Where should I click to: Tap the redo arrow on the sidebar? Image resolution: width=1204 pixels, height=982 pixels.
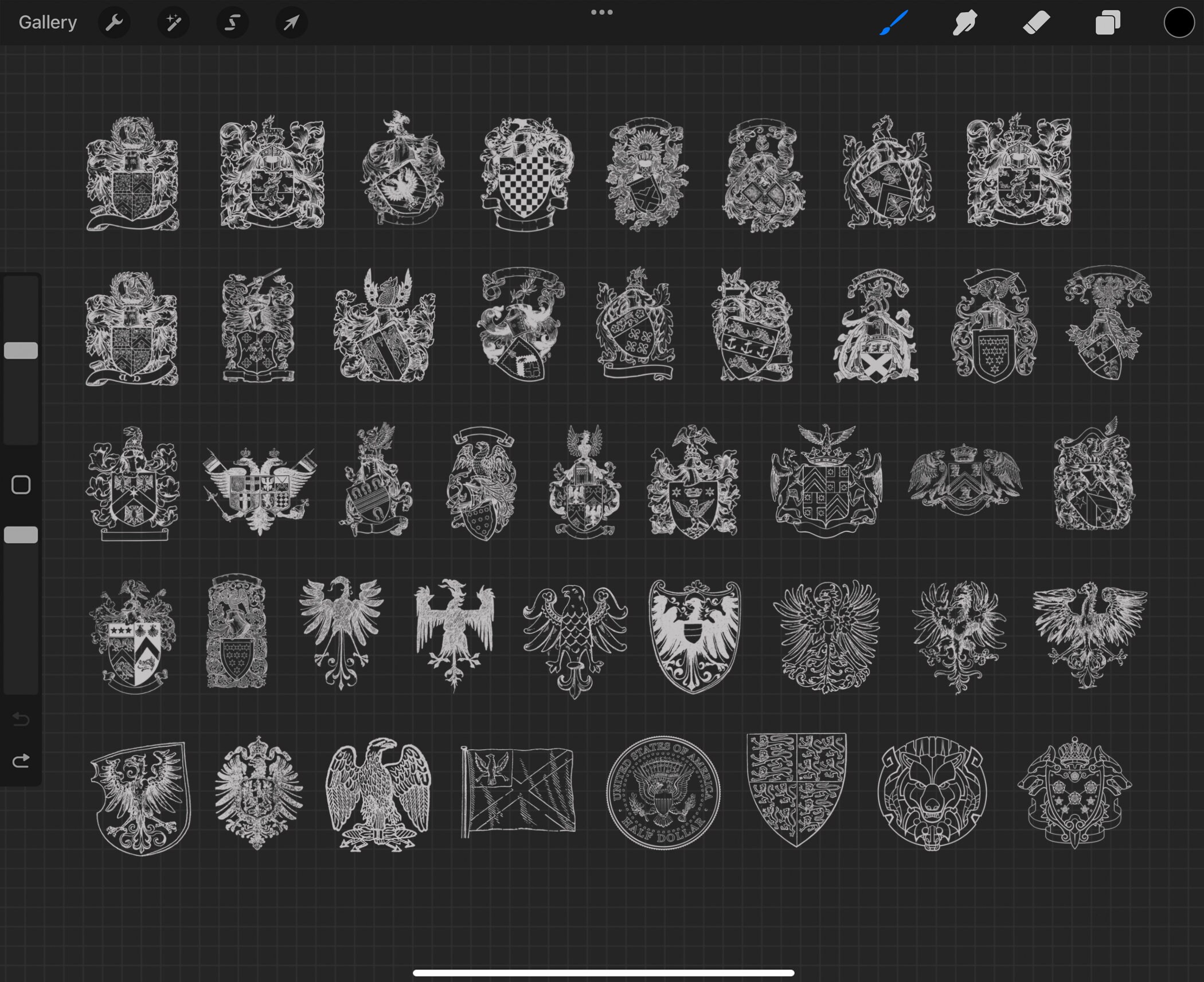point(21,761)
